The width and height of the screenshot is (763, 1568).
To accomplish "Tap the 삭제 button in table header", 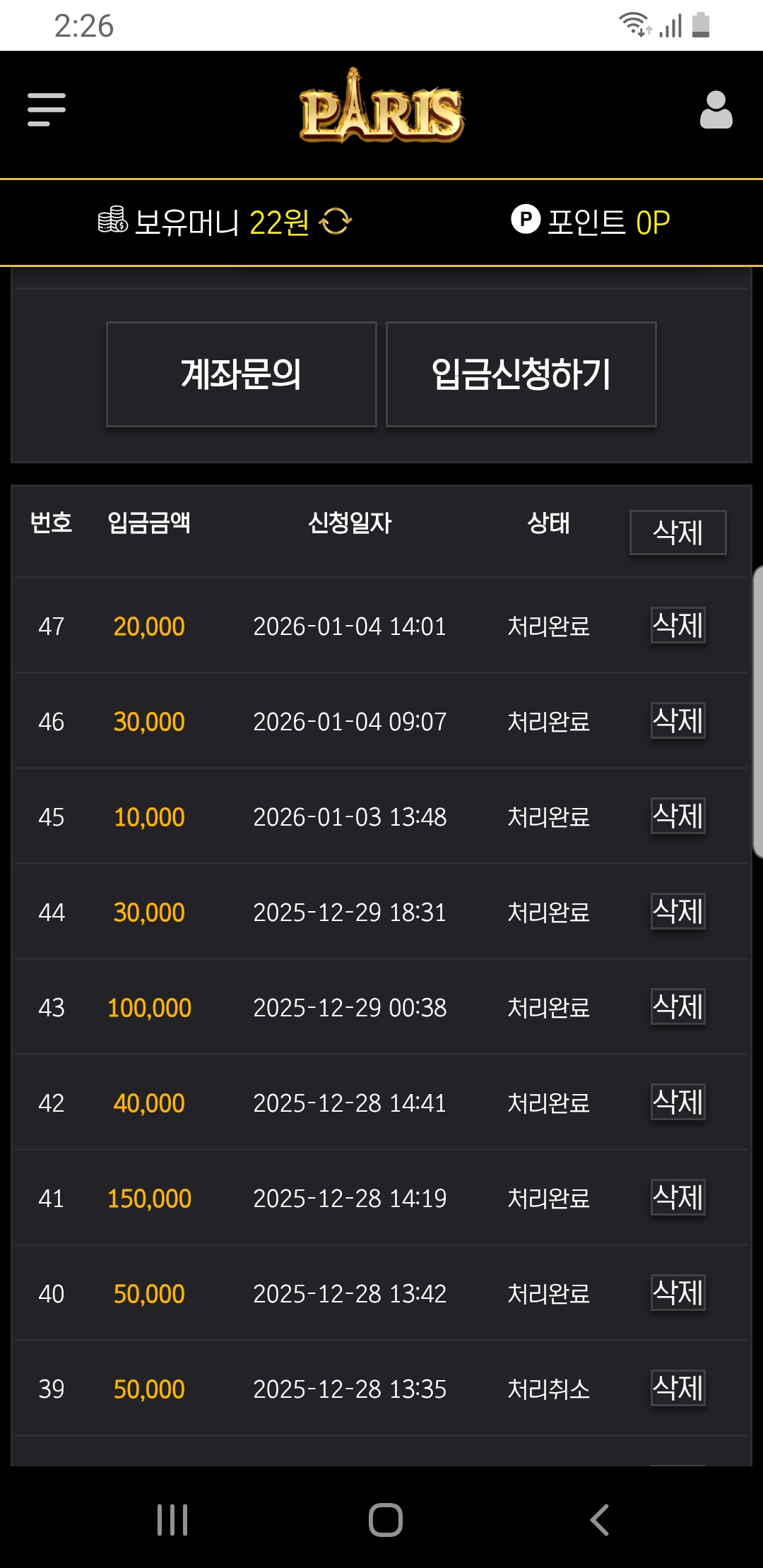I will [678, 533].
